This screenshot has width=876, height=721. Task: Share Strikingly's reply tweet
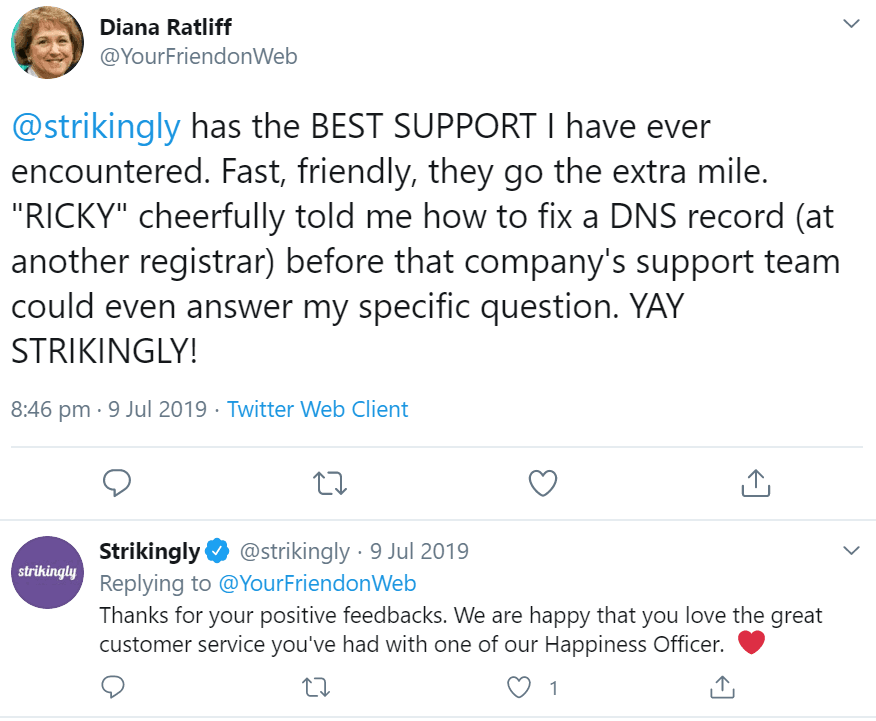pyautogui.click(x=721, y=687)
